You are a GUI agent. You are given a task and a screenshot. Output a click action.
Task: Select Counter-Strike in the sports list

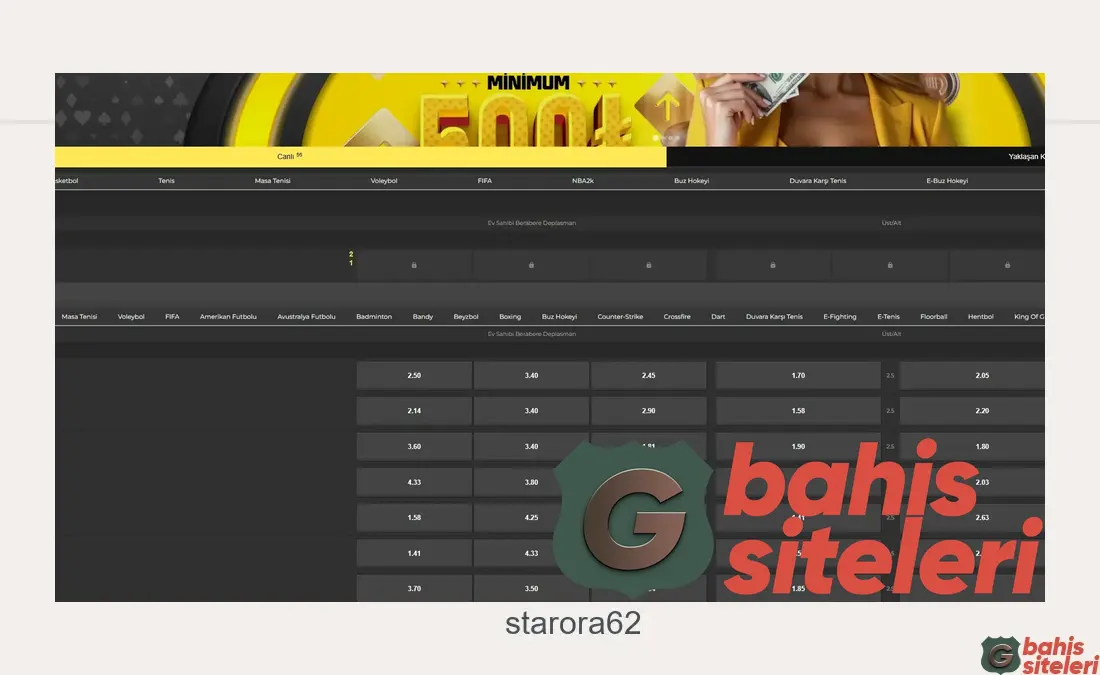[620, 316]
